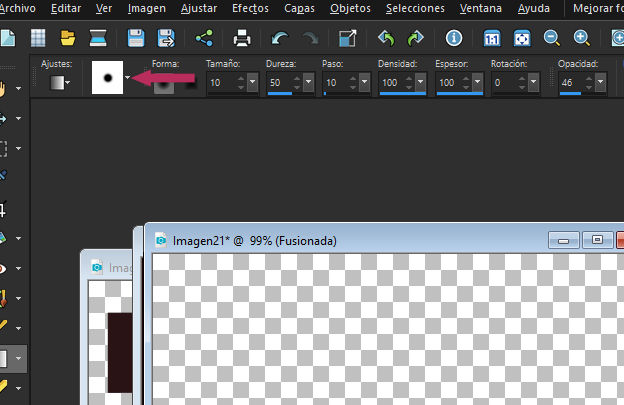Open the Dureza value dropdown

(308, 82)
